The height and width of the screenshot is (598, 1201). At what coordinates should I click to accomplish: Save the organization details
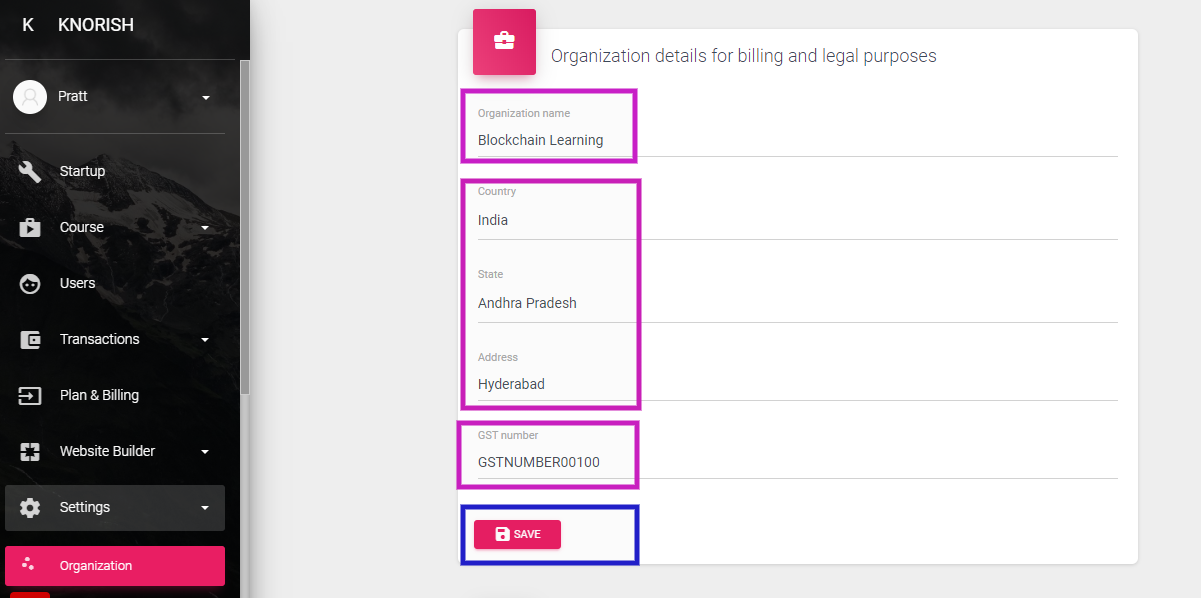tap(517, 534)
